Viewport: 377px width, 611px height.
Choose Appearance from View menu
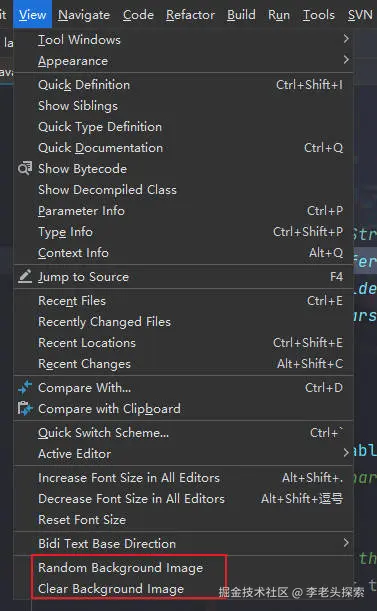pos(184,61)
